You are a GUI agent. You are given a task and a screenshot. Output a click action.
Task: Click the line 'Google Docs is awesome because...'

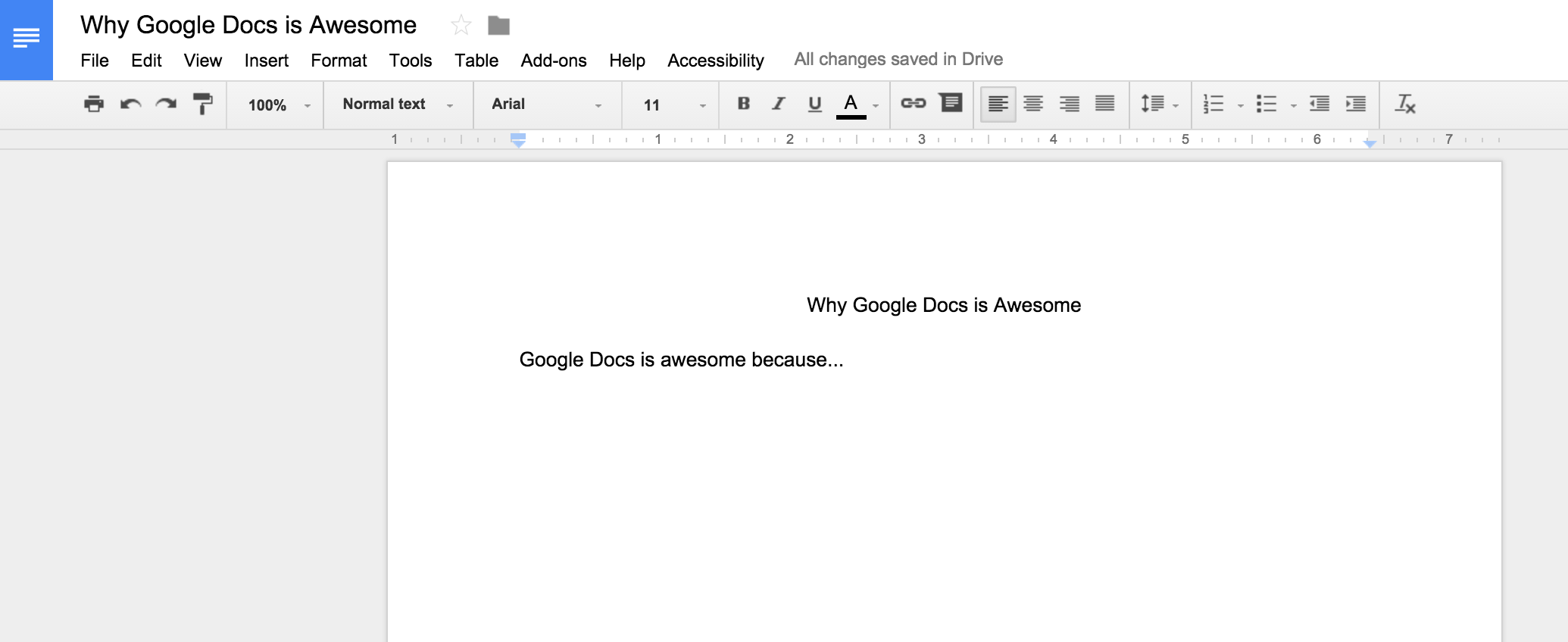tap(681, 360)
